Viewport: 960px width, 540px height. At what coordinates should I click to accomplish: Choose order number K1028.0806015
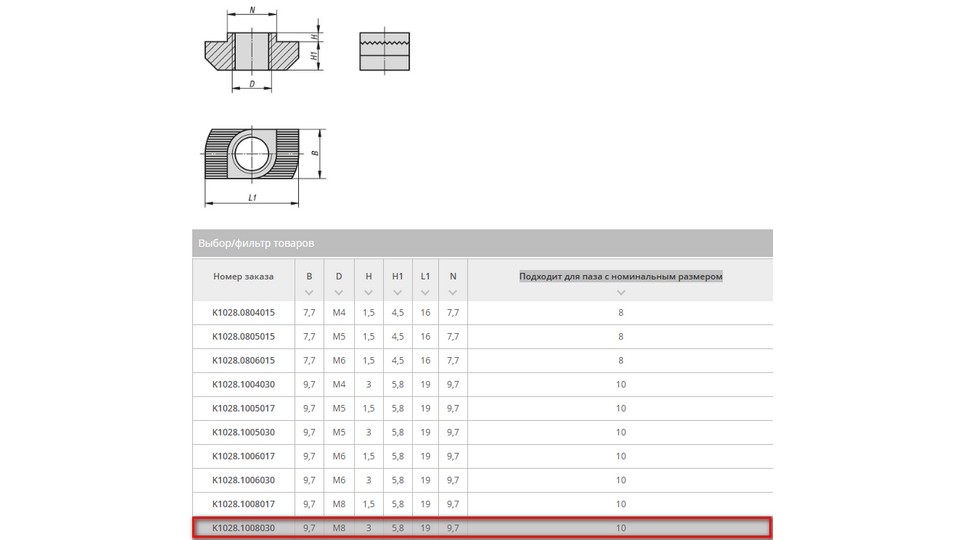[243, 360]
